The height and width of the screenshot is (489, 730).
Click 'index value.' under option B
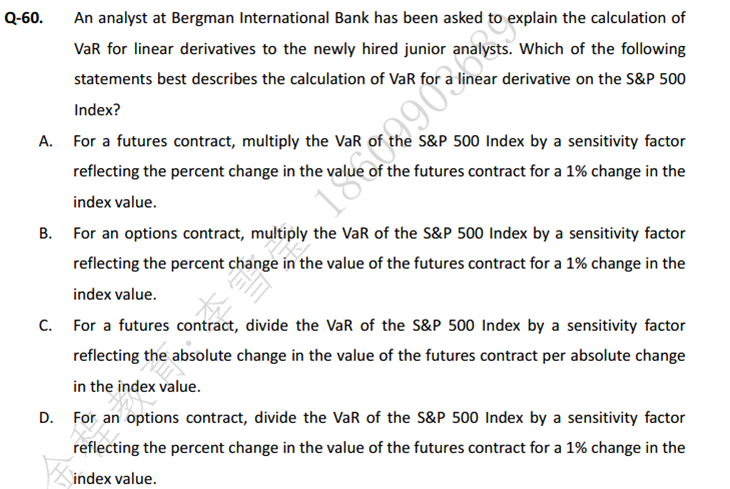pos(115,295)
